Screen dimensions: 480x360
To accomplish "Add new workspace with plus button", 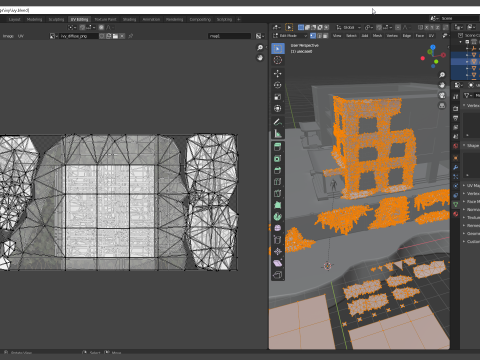I will click(238, 19).
